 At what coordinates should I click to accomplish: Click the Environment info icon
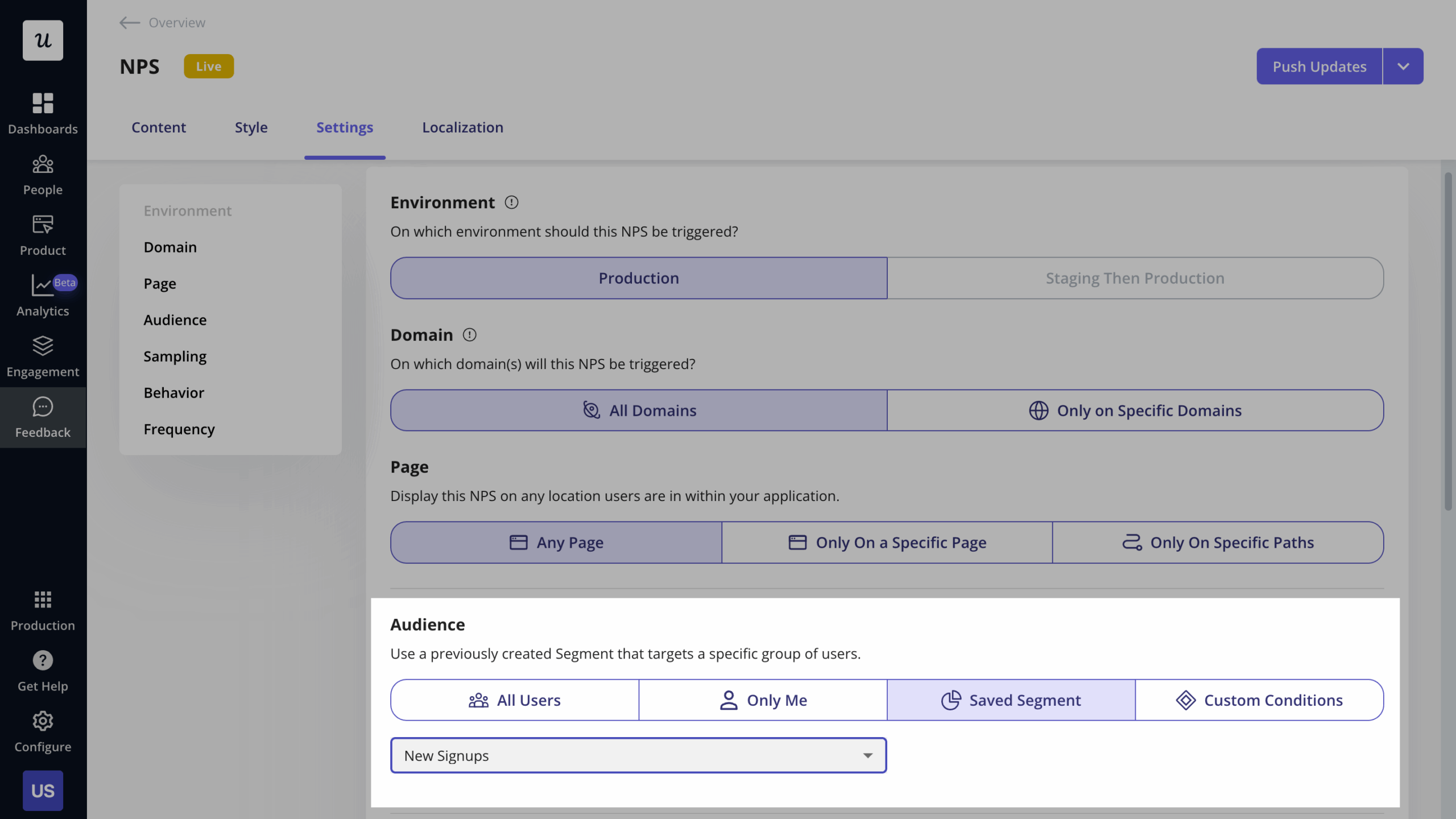click(511, 202)
